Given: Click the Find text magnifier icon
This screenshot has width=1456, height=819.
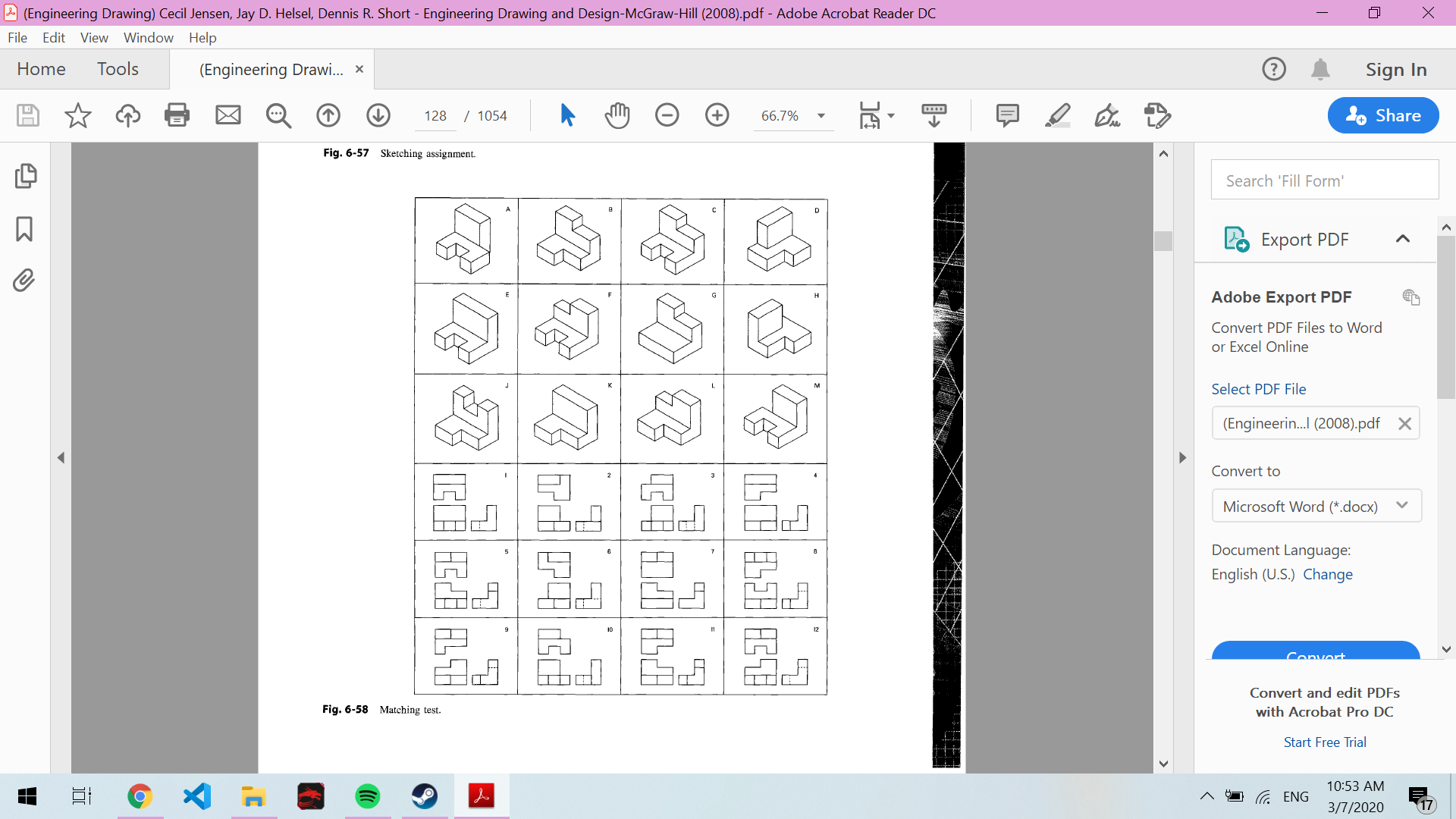Looking at the screenshot, I should 278,115.
